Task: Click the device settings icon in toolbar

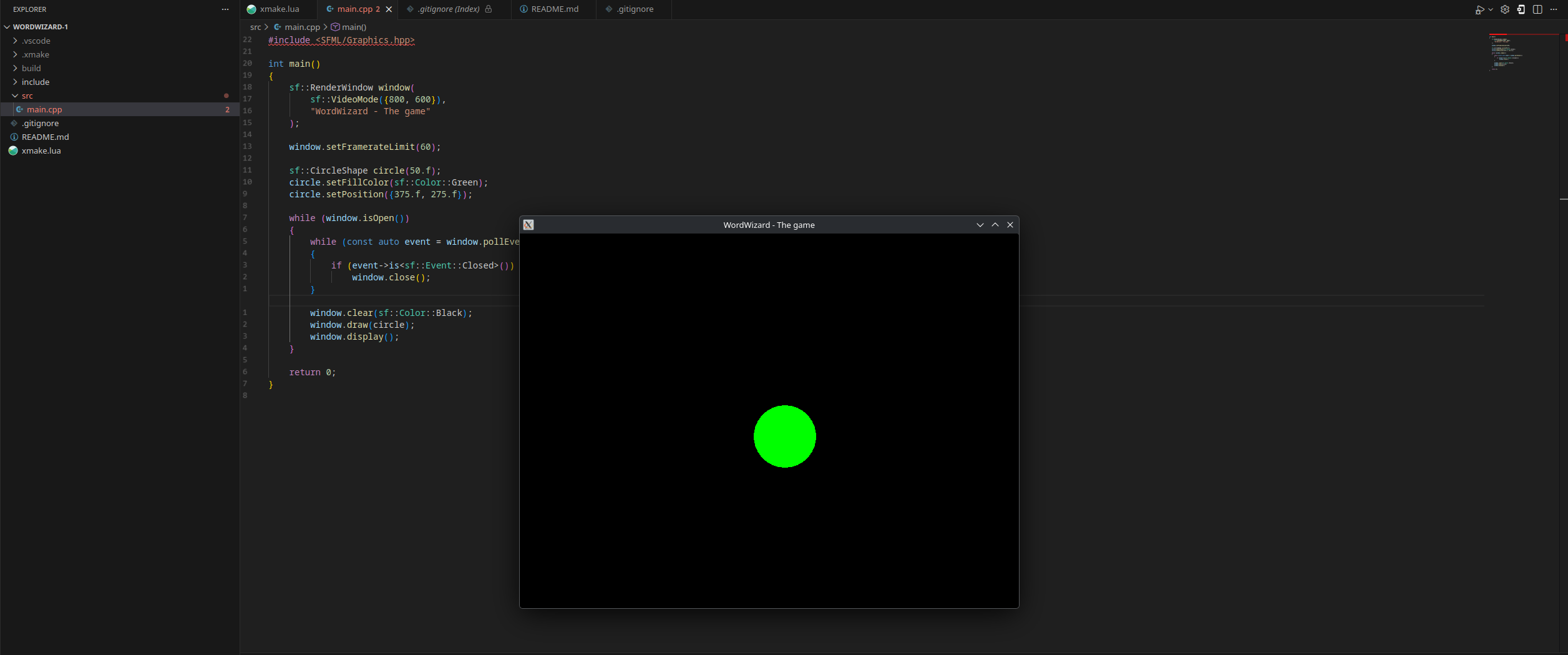Action: click(1521, 9)
